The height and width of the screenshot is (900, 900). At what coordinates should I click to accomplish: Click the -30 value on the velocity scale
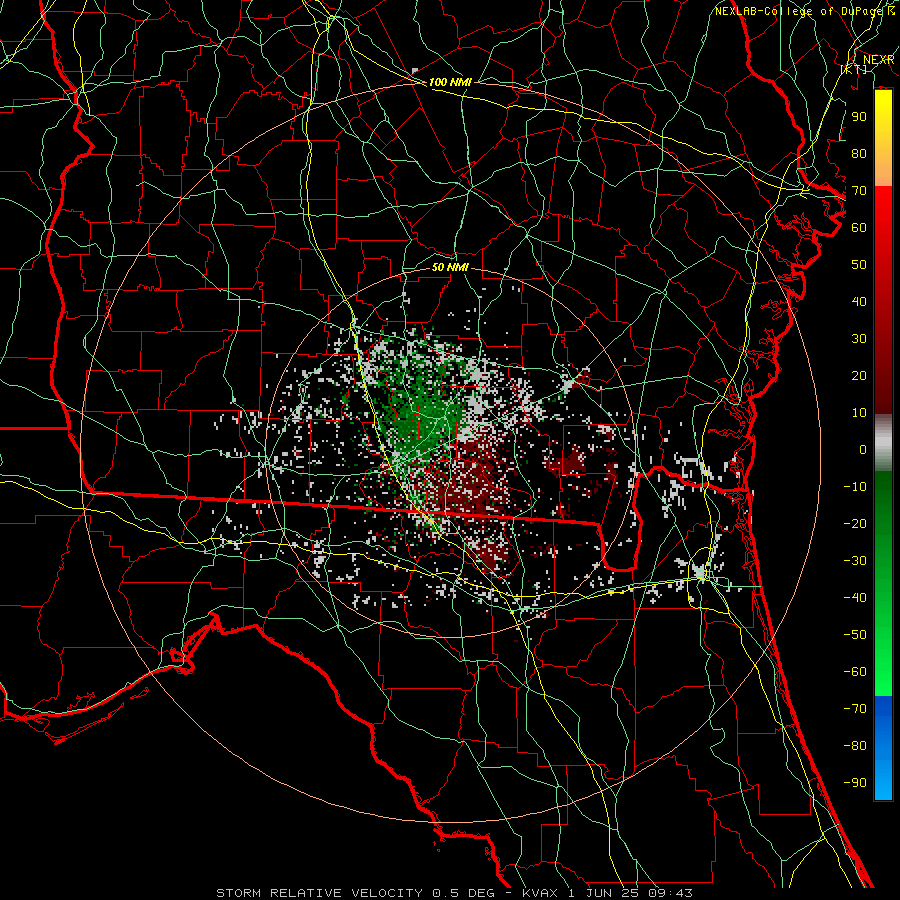coord(855,561)
